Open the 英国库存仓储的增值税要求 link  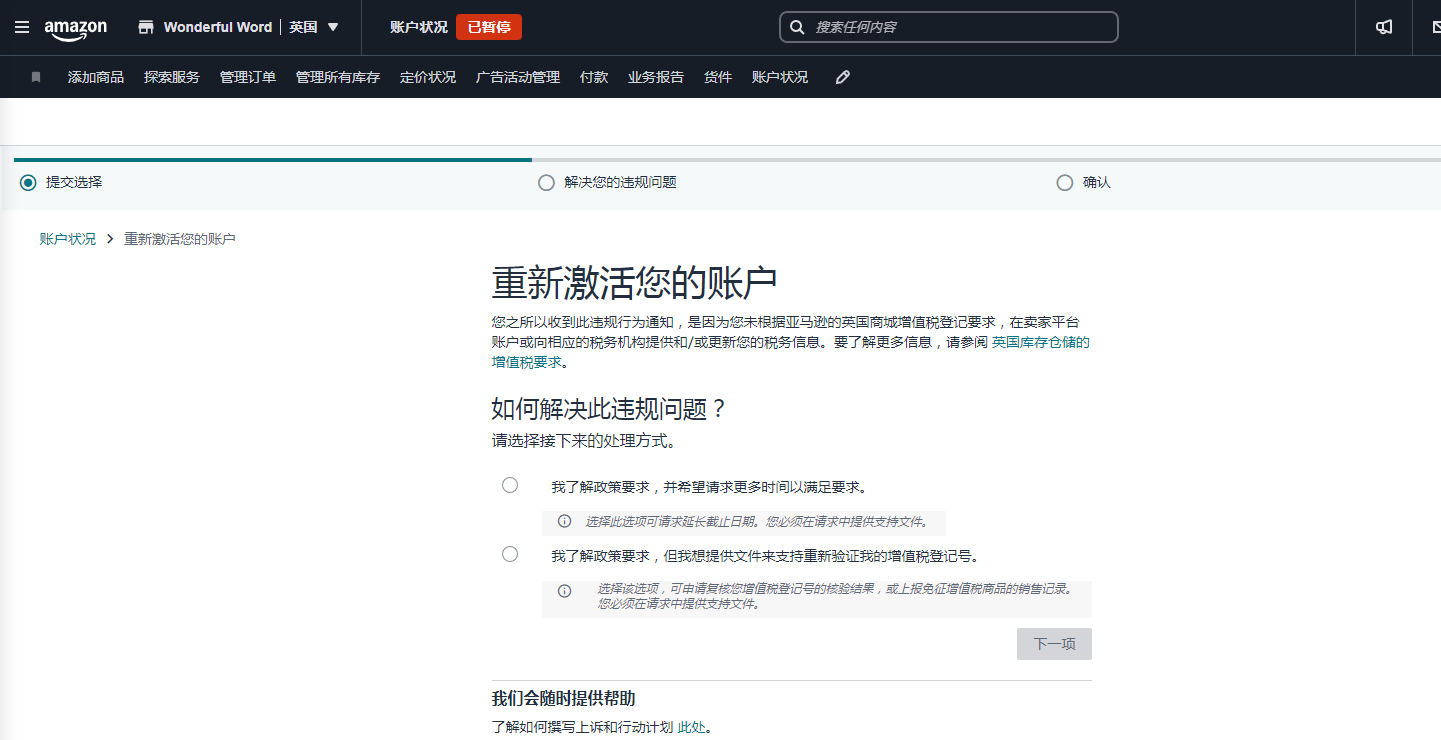[1040, 342]
